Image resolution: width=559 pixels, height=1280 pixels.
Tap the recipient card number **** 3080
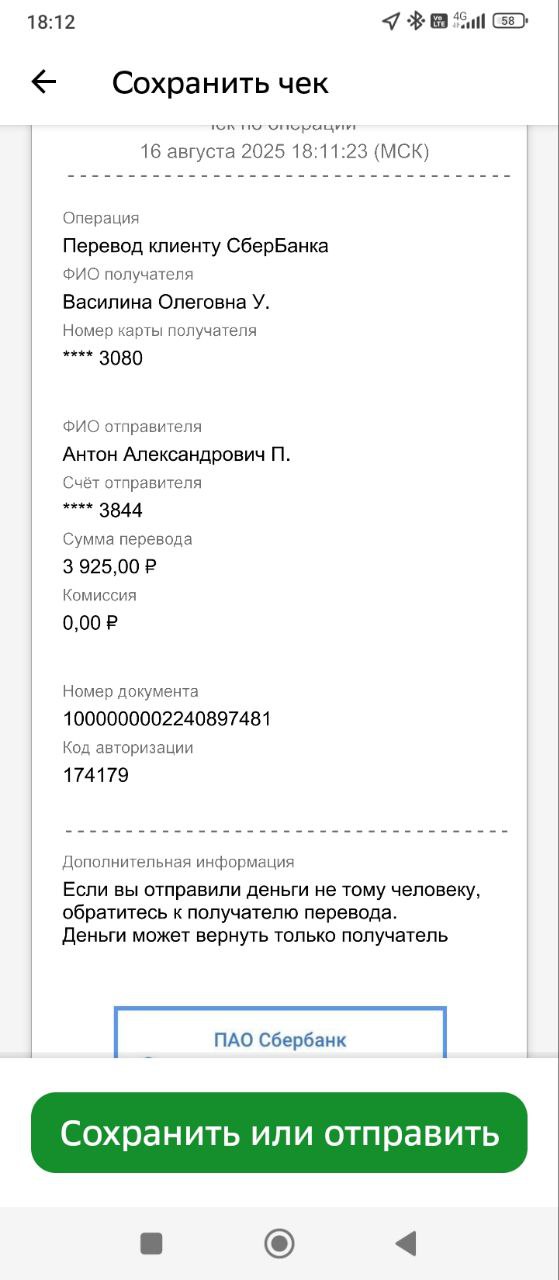[102, 358]
